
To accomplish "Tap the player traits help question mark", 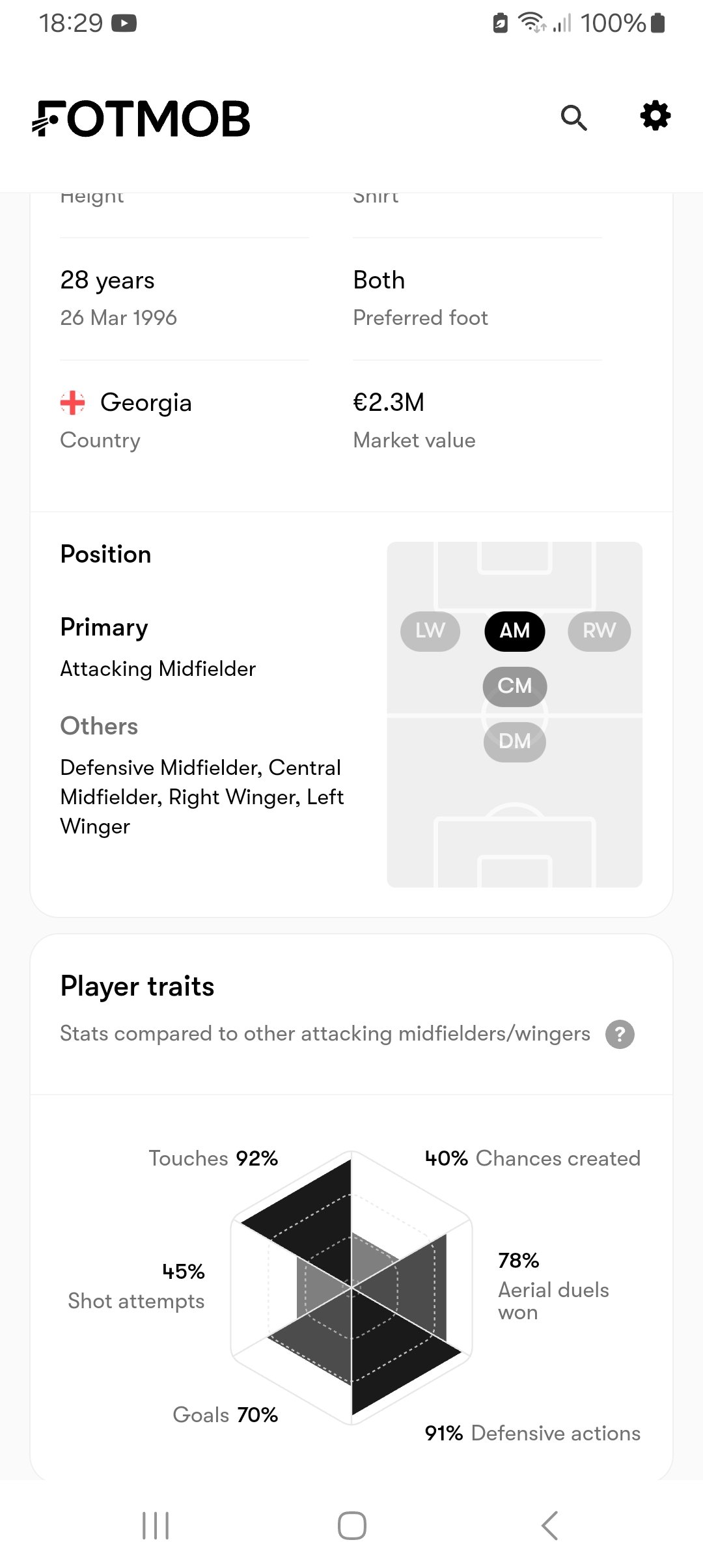I will pos(620,1034).
